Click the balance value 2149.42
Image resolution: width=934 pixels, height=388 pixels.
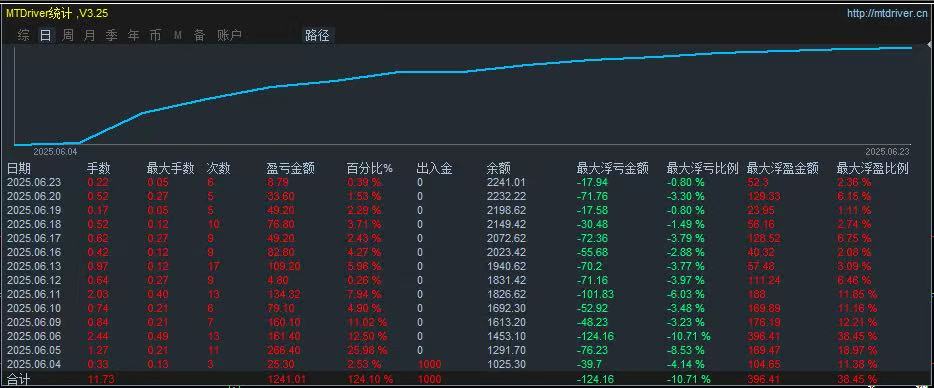point(506,224)
